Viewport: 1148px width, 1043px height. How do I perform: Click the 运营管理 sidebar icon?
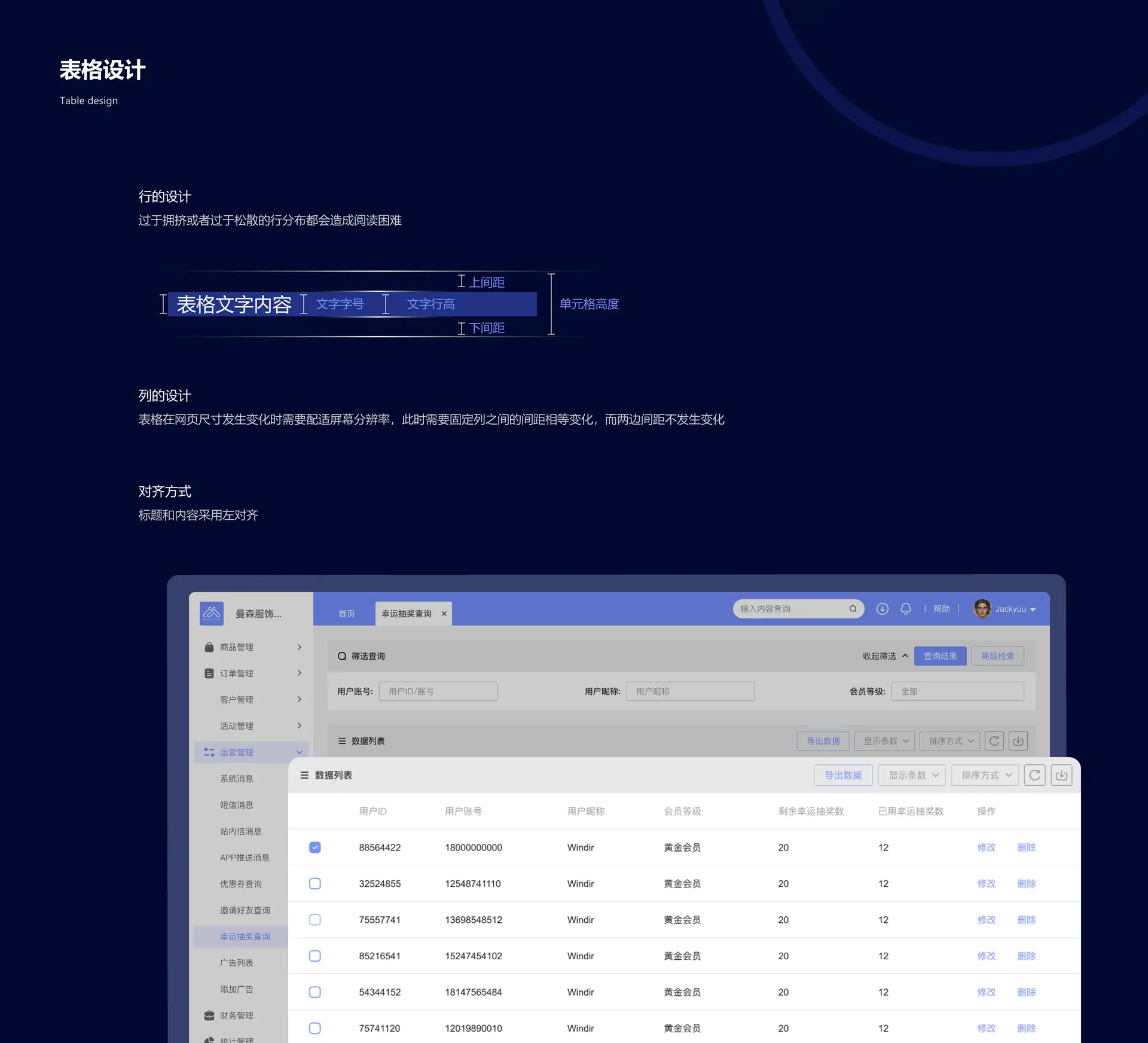click(209, 752)
